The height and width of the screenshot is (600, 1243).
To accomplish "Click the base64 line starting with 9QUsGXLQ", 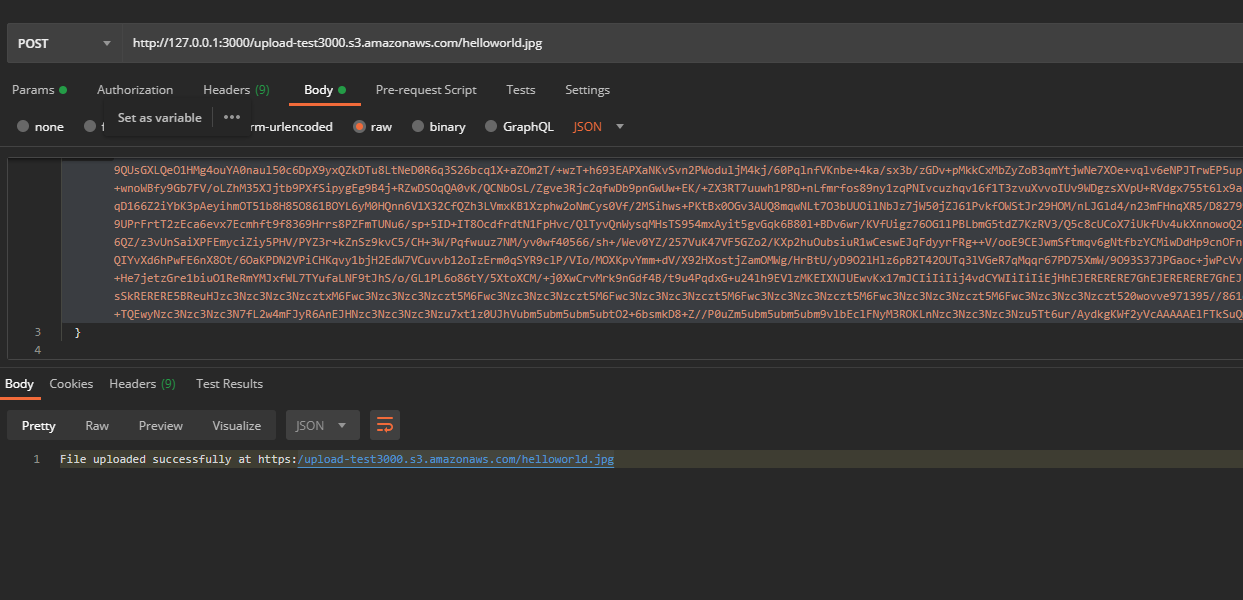I will (x=679, y=169).
